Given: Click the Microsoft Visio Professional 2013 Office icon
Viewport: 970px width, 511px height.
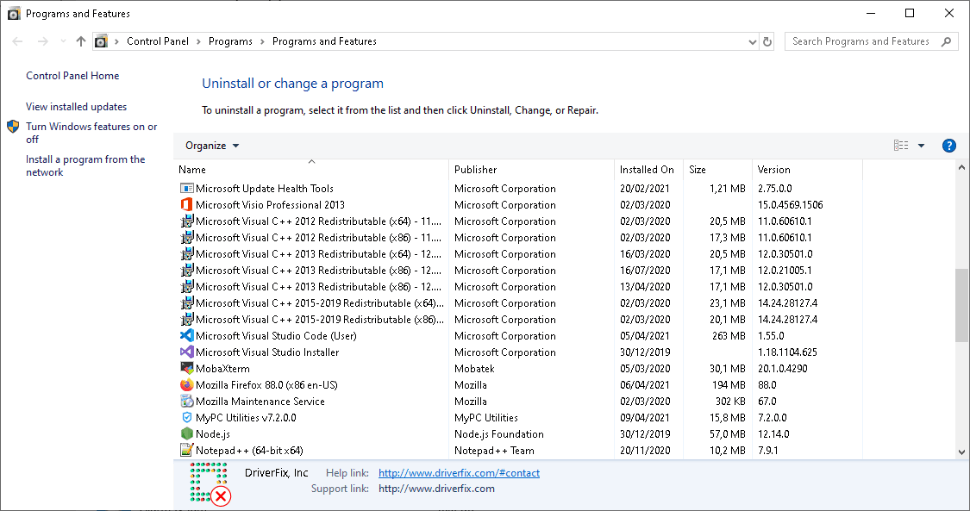Looking at the screenshot, I should (x=186, y=205).
